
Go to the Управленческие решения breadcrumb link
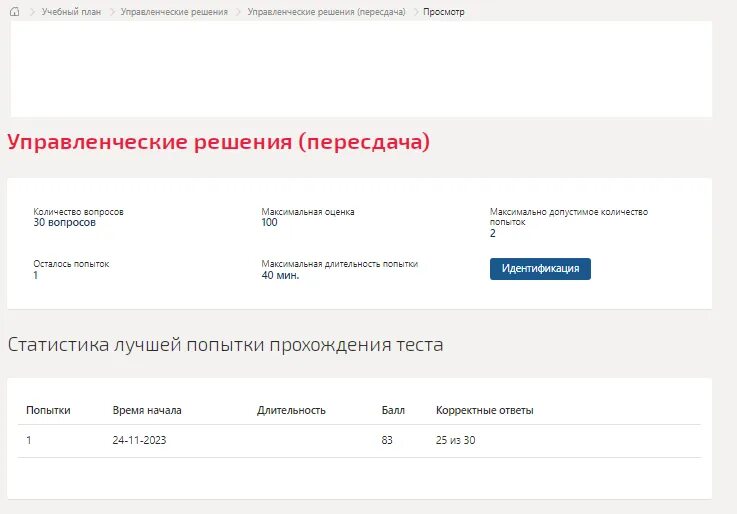(x=174, y=12)
